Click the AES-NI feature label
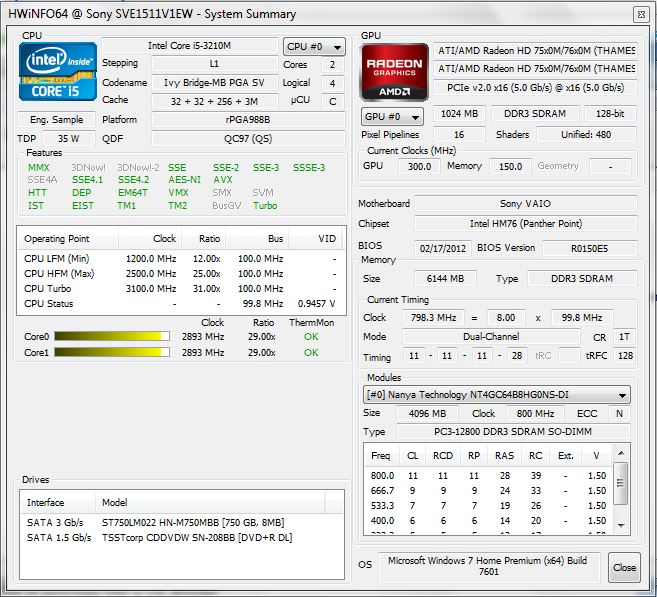 (185, 180)
